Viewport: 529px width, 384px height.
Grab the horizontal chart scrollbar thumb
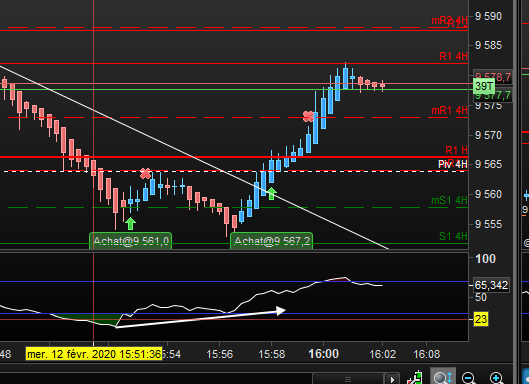click(x=348, y=379)
